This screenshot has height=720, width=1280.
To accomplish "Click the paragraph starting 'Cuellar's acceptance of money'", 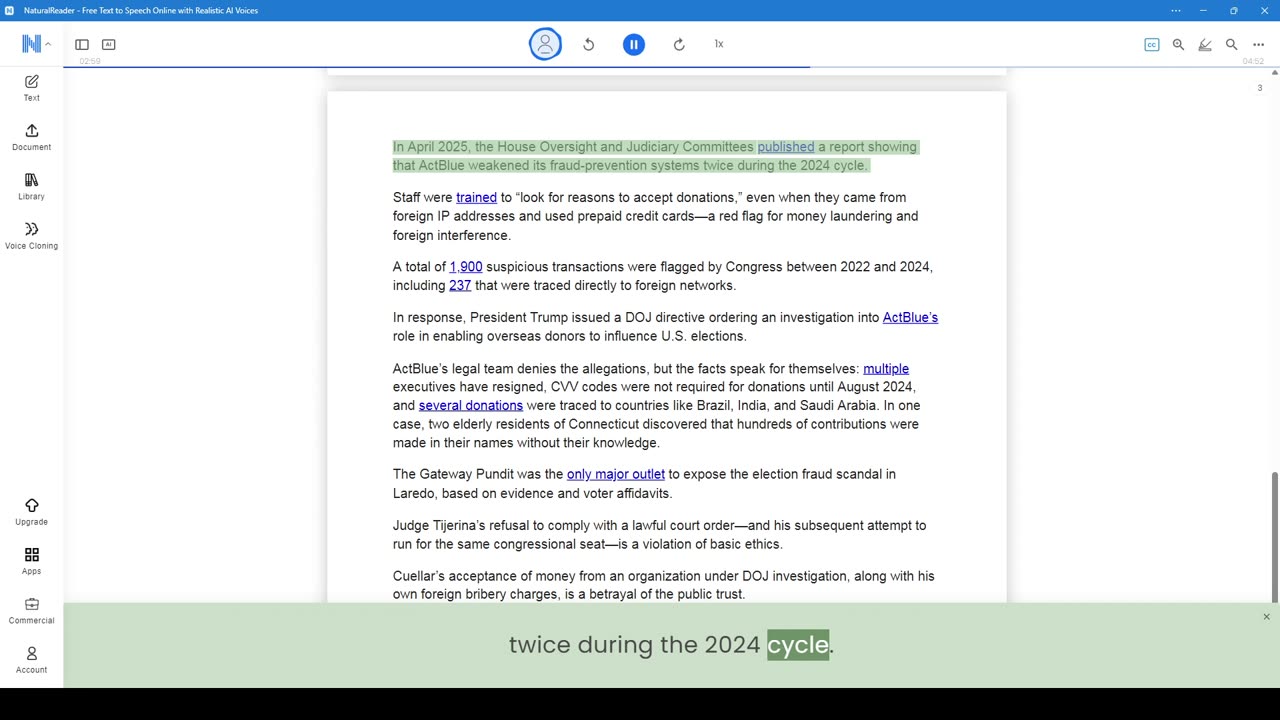I will (x=664, y=585).
